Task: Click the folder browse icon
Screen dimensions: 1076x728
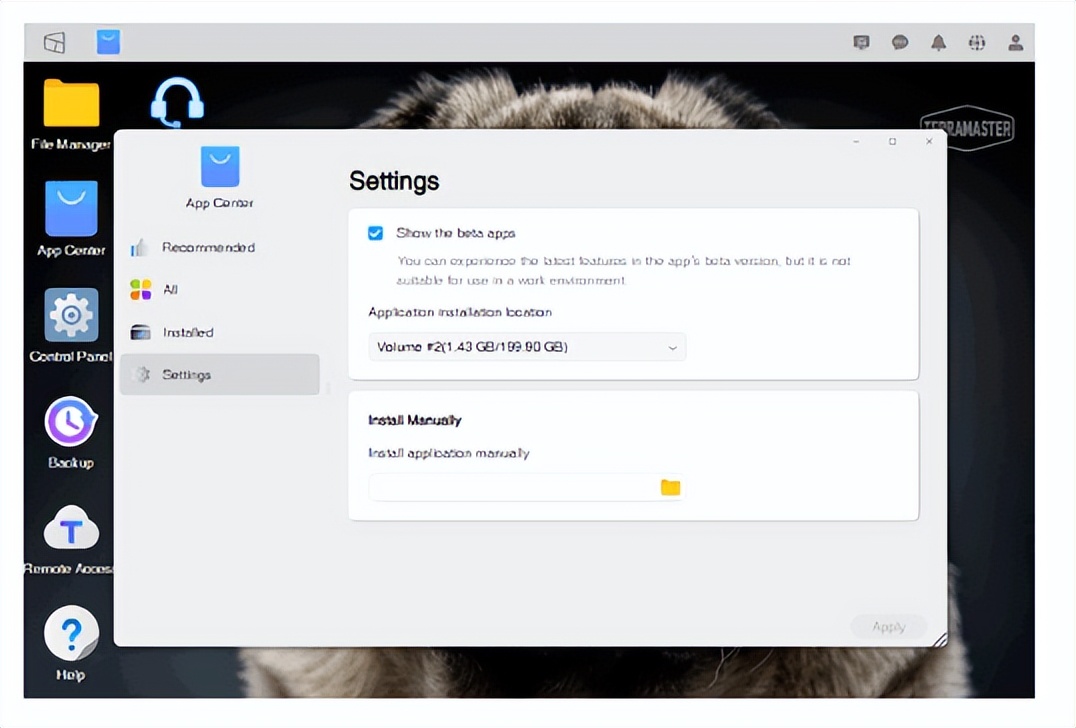Action: (x=670, y=487)
